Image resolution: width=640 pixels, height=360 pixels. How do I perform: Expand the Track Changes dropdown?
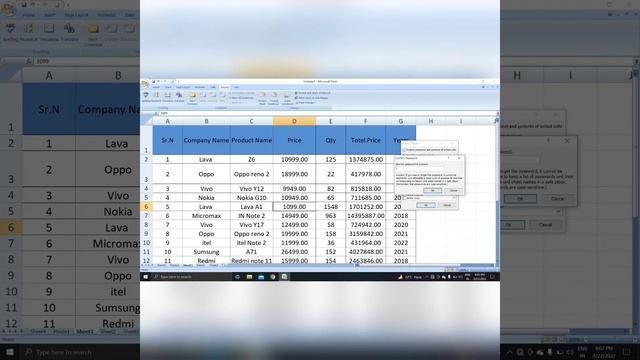pyautogui.click(x=305, y=103)
